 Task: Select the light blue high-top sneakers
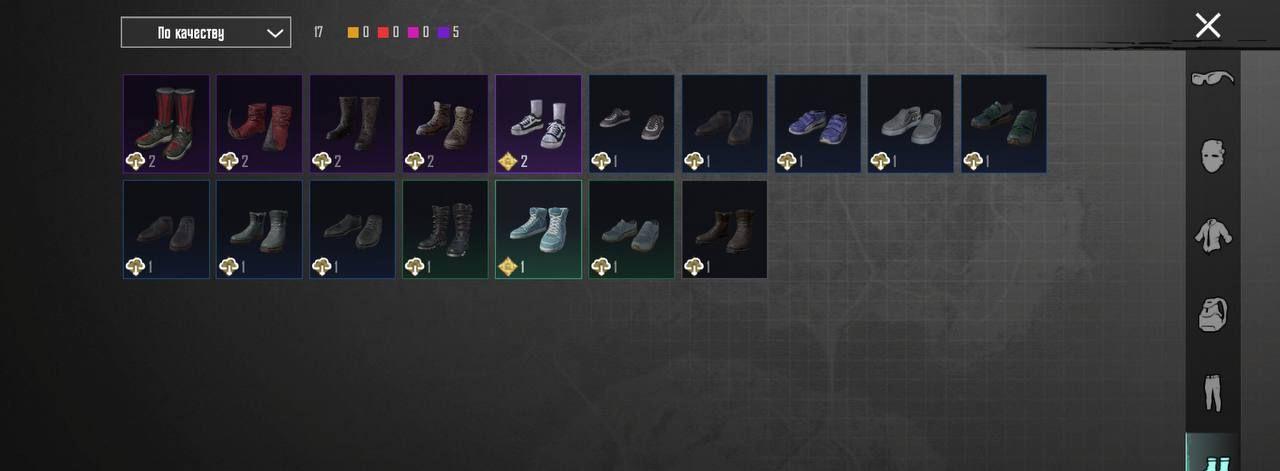538,229
